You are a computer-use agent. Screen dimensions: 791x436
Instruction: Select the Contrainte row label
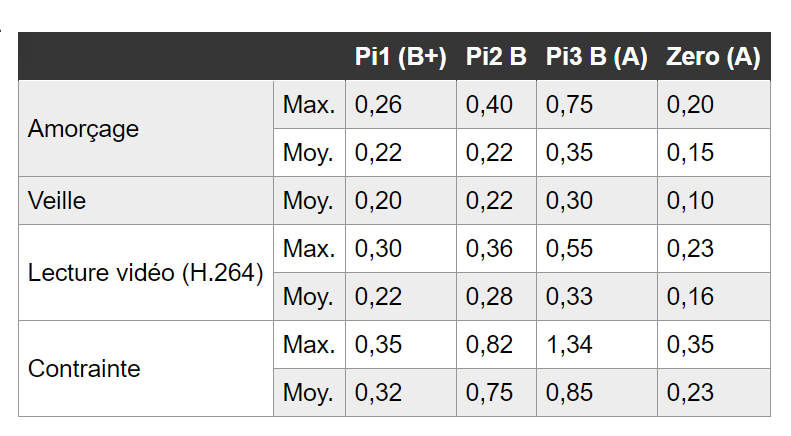pos(84,369)
